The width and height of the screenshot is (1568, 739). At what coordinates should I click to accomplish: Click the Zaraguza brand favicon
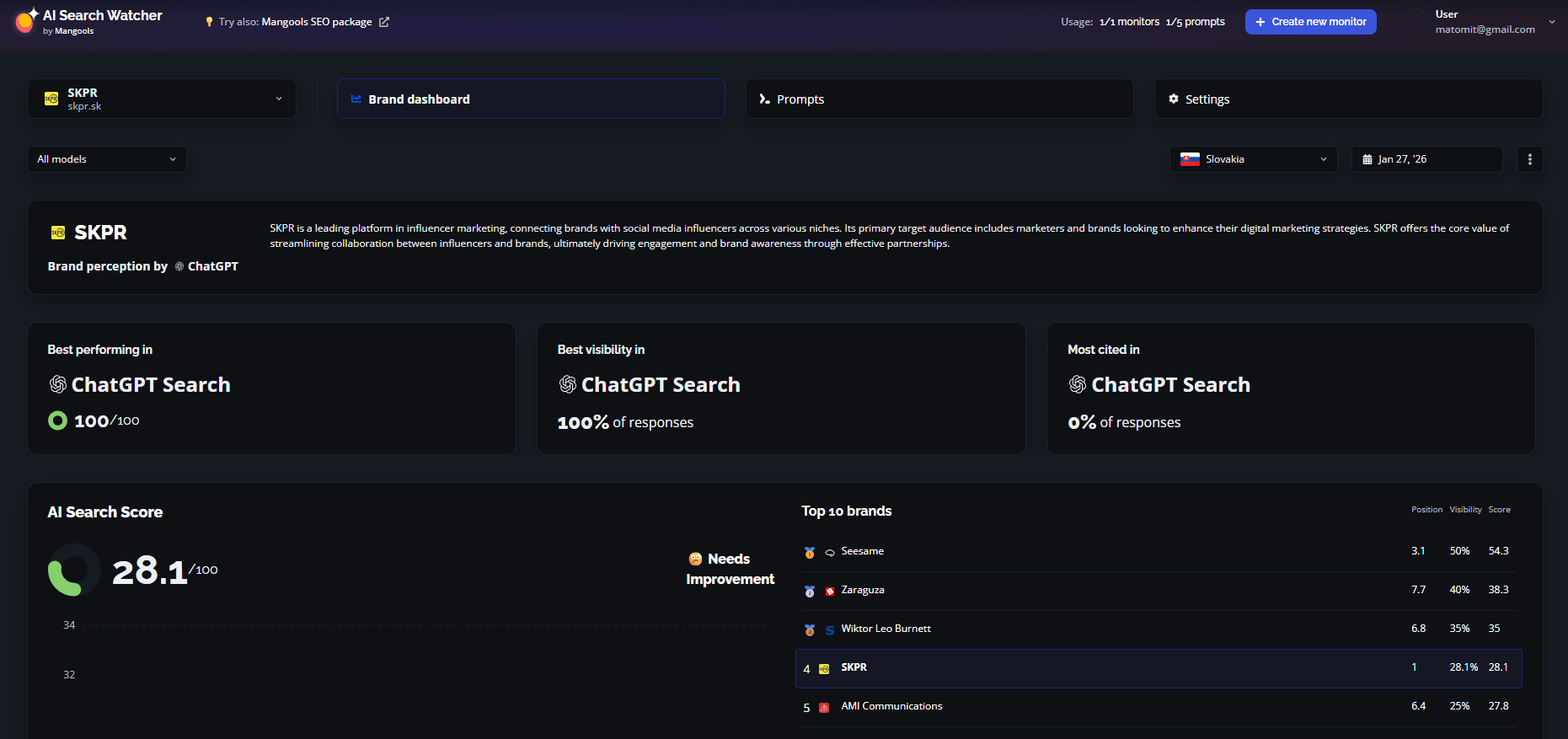(830, 592)
